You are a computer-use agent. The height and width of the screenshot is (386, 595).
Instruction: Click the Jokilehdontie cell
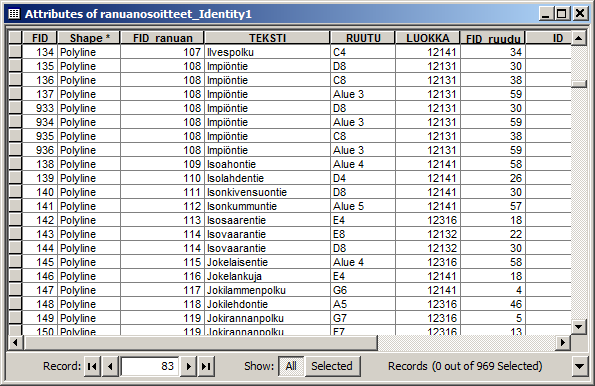point(267,304)
